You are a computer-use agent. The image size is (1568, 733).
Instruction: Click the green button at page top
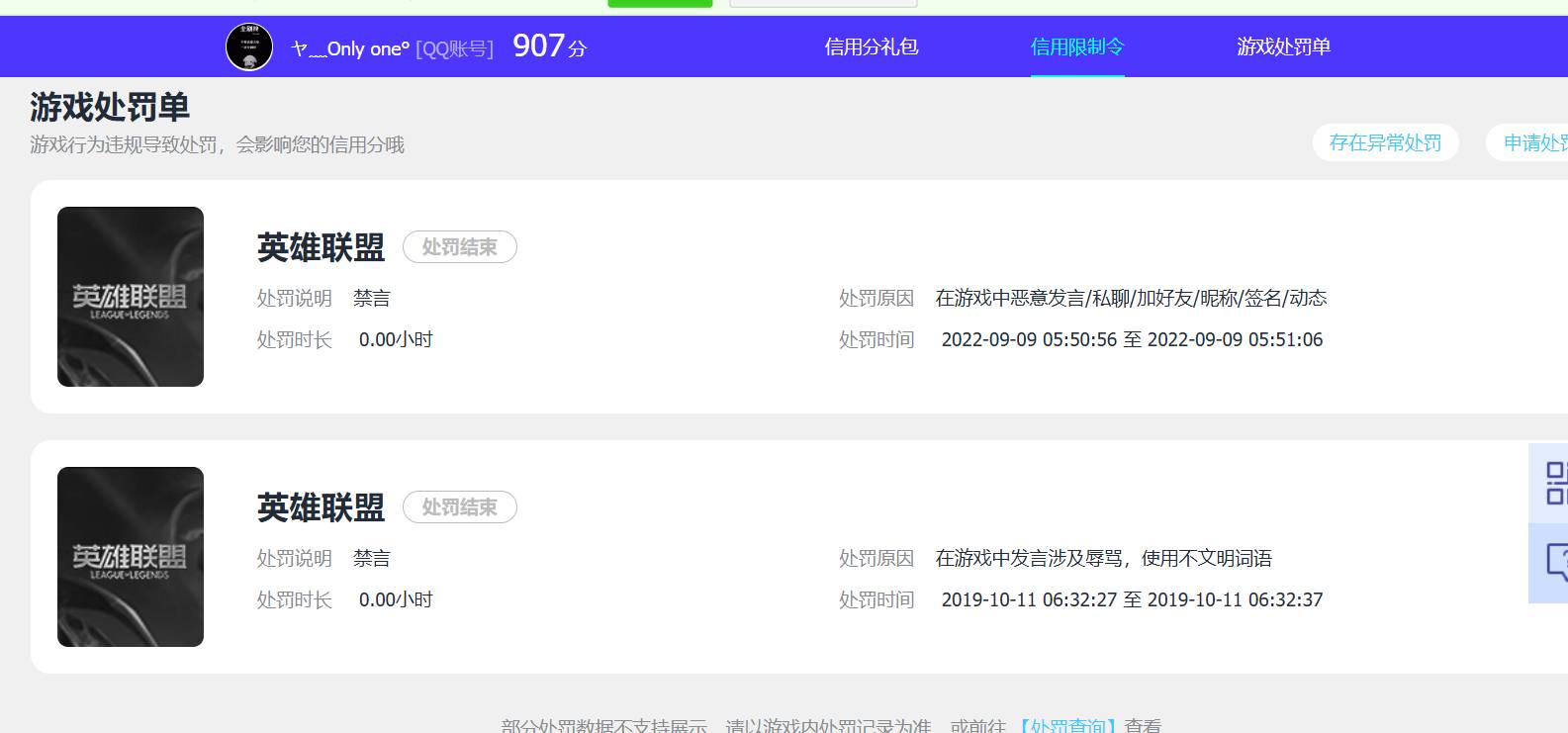(660, 3)
